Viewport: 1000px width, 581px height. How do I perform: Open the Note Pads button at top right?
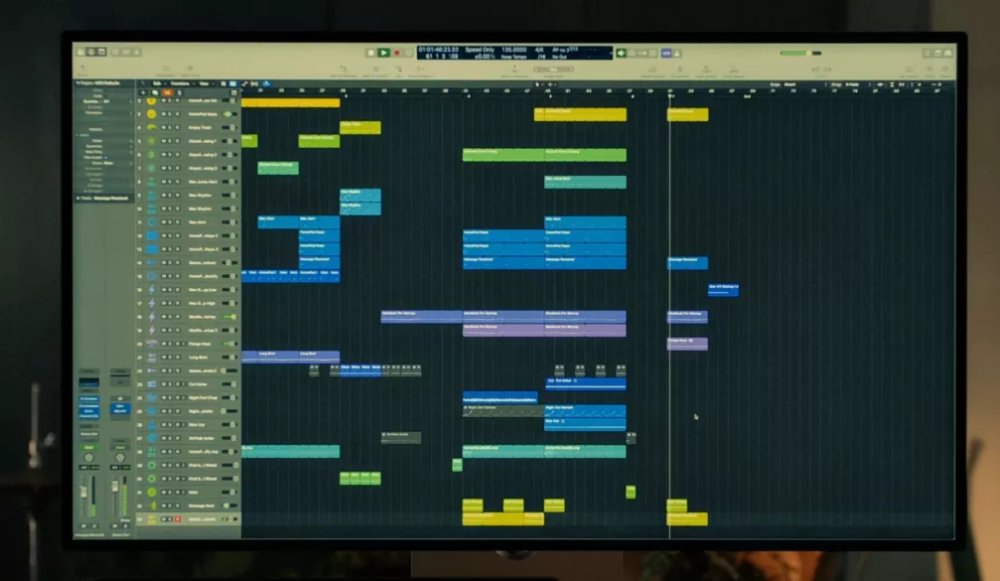938,53
